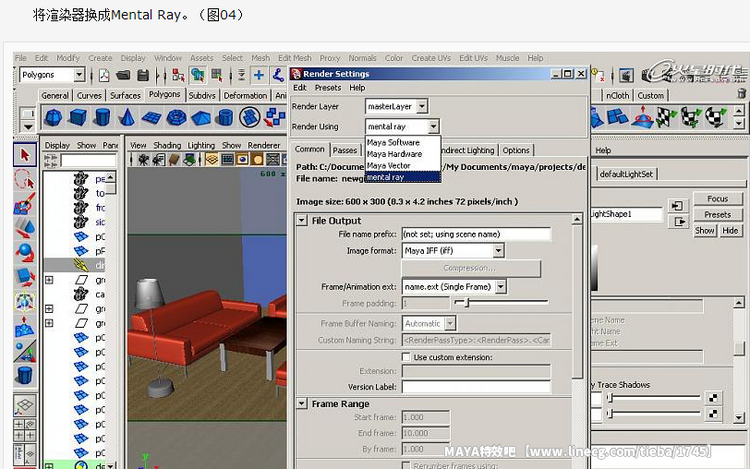Open the Image format dropdown
The height and width of the screenshot is (469, 750).
click(x=498, y=251)
